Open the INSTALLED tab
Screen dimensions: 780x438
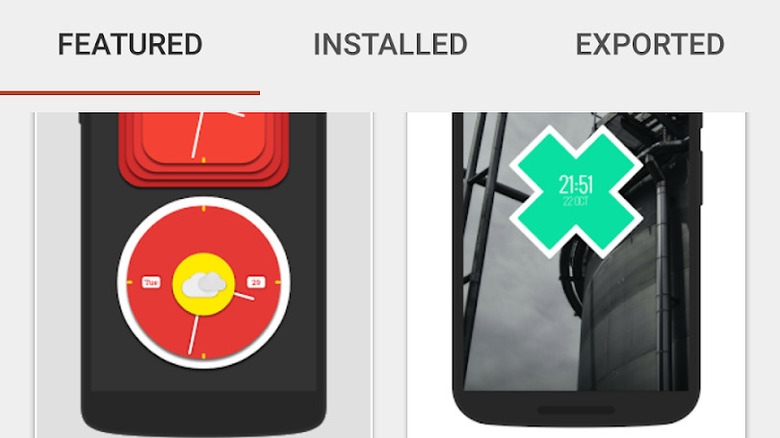[390, 44]
